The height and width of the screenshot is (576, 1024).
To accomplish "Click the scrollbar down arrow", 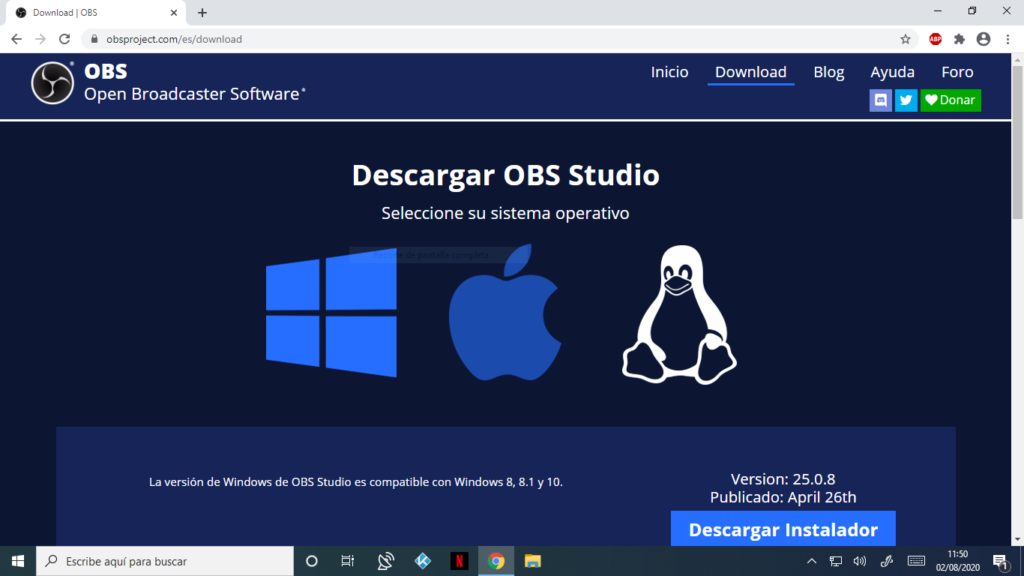I will click(x=1017, y=540).
